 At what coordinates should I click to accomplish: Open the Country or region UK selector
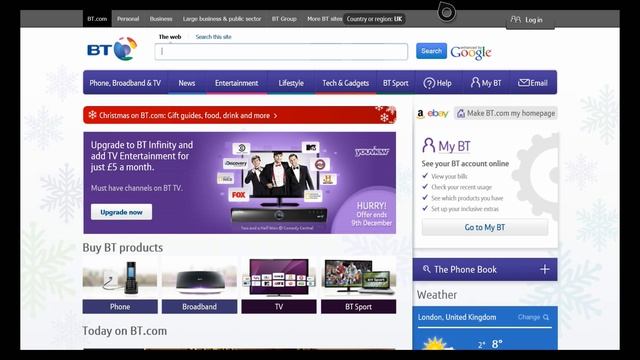point(374,19)
